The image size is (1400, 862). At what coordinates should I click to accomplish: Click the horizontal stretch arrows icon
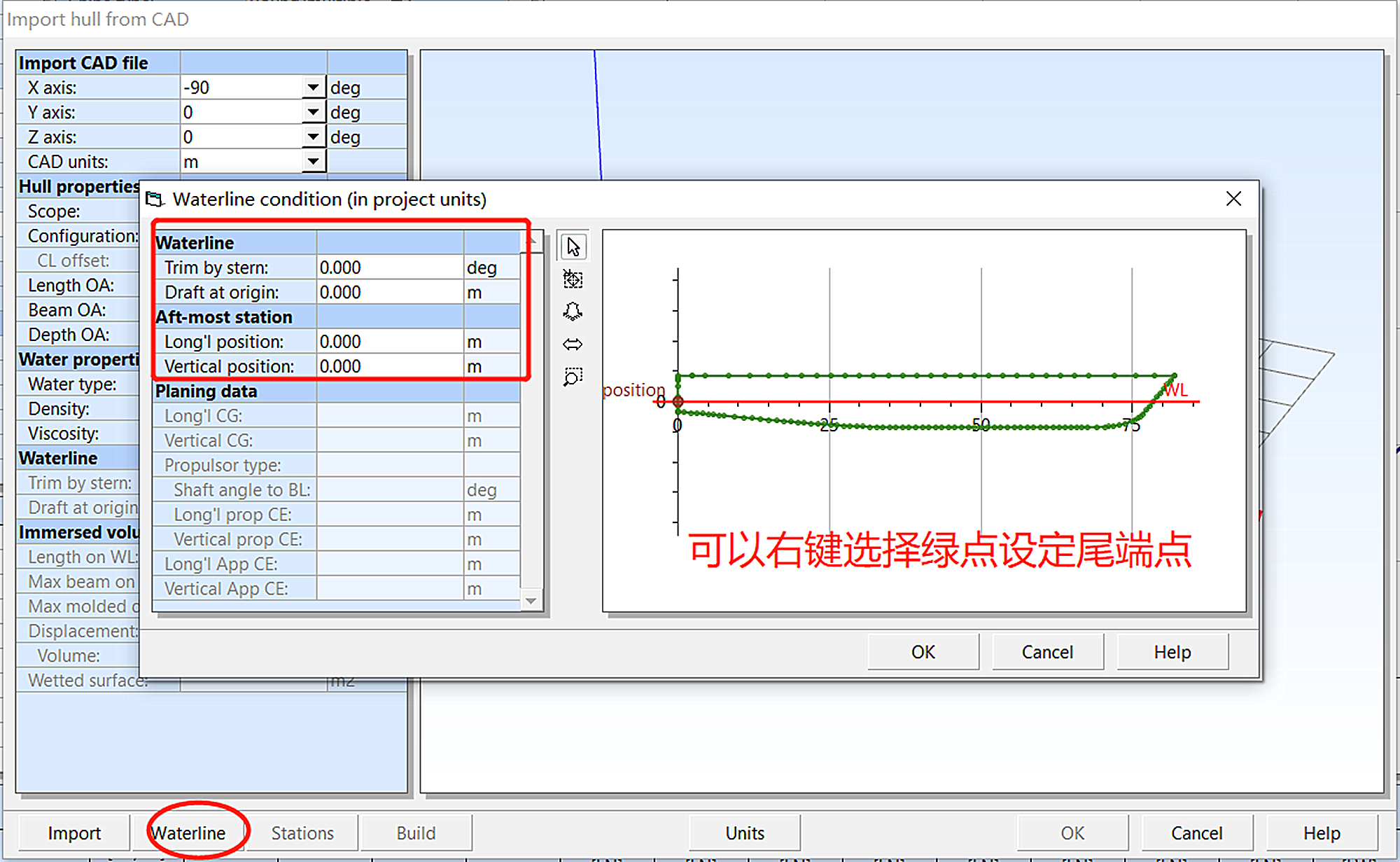point(572,344)
